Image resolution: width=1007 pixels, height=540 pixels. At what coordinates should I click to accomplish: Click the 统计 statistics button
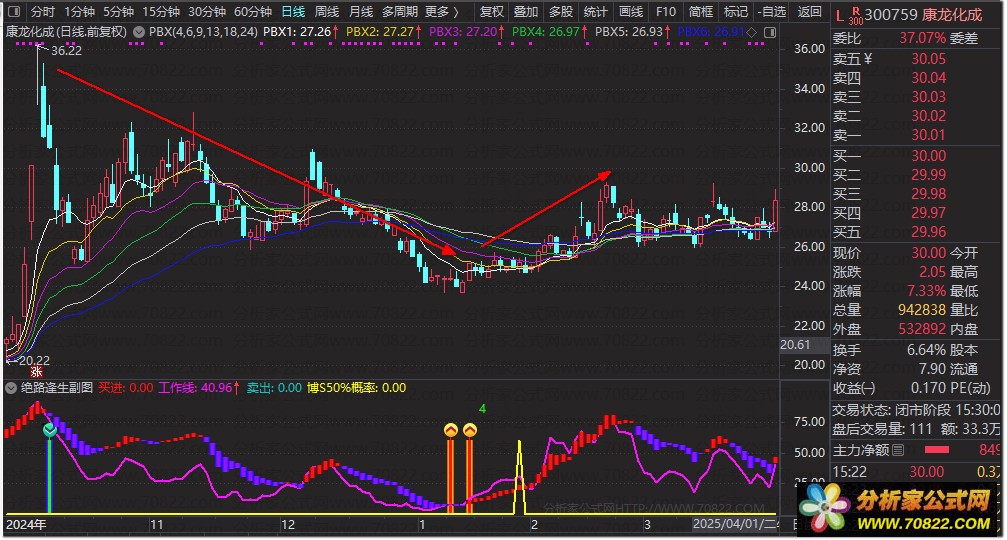pyautogui.click(x=595, y=12)
